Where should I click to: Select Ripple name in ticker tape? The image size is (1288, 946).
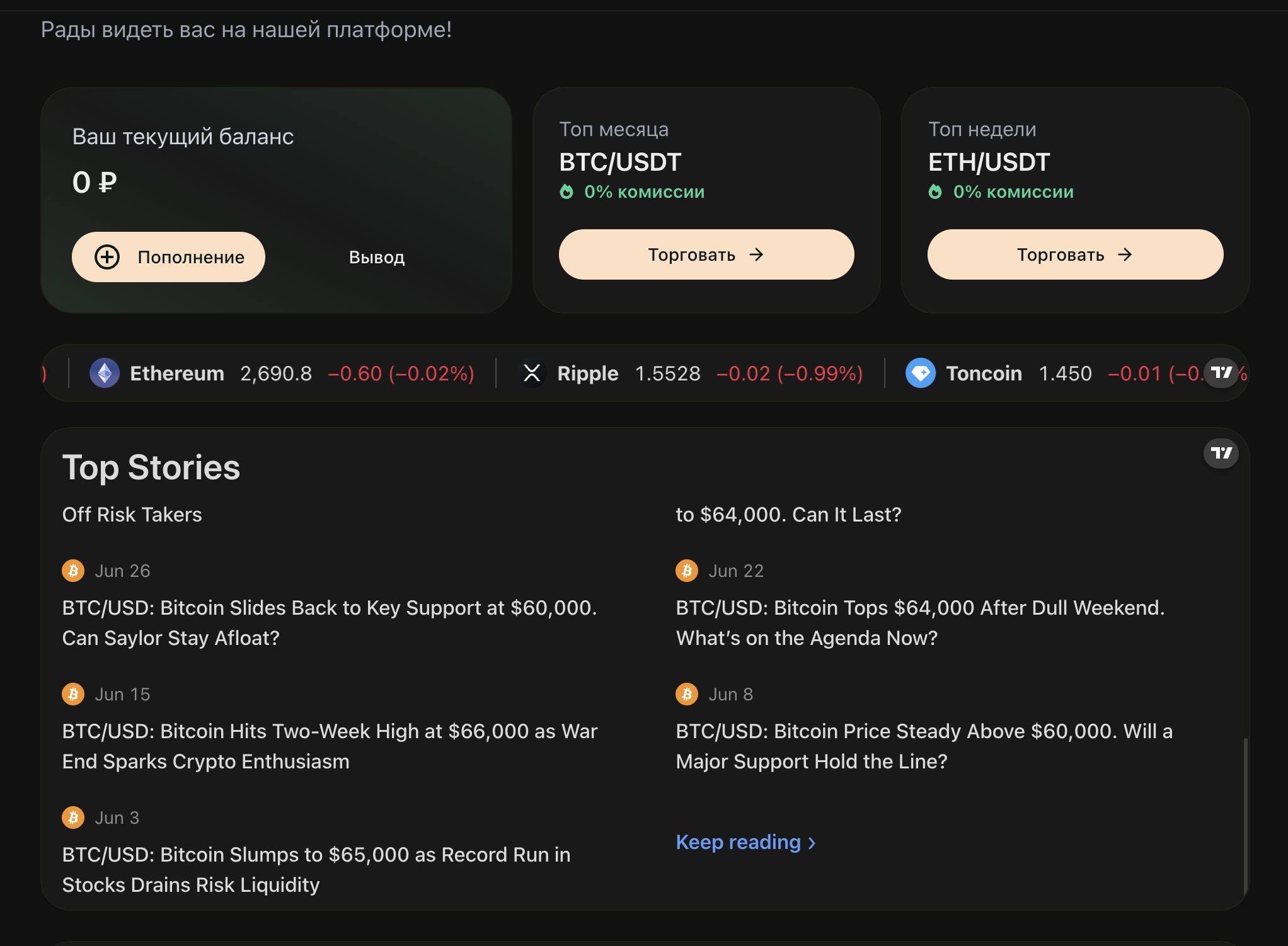point(588,373)
